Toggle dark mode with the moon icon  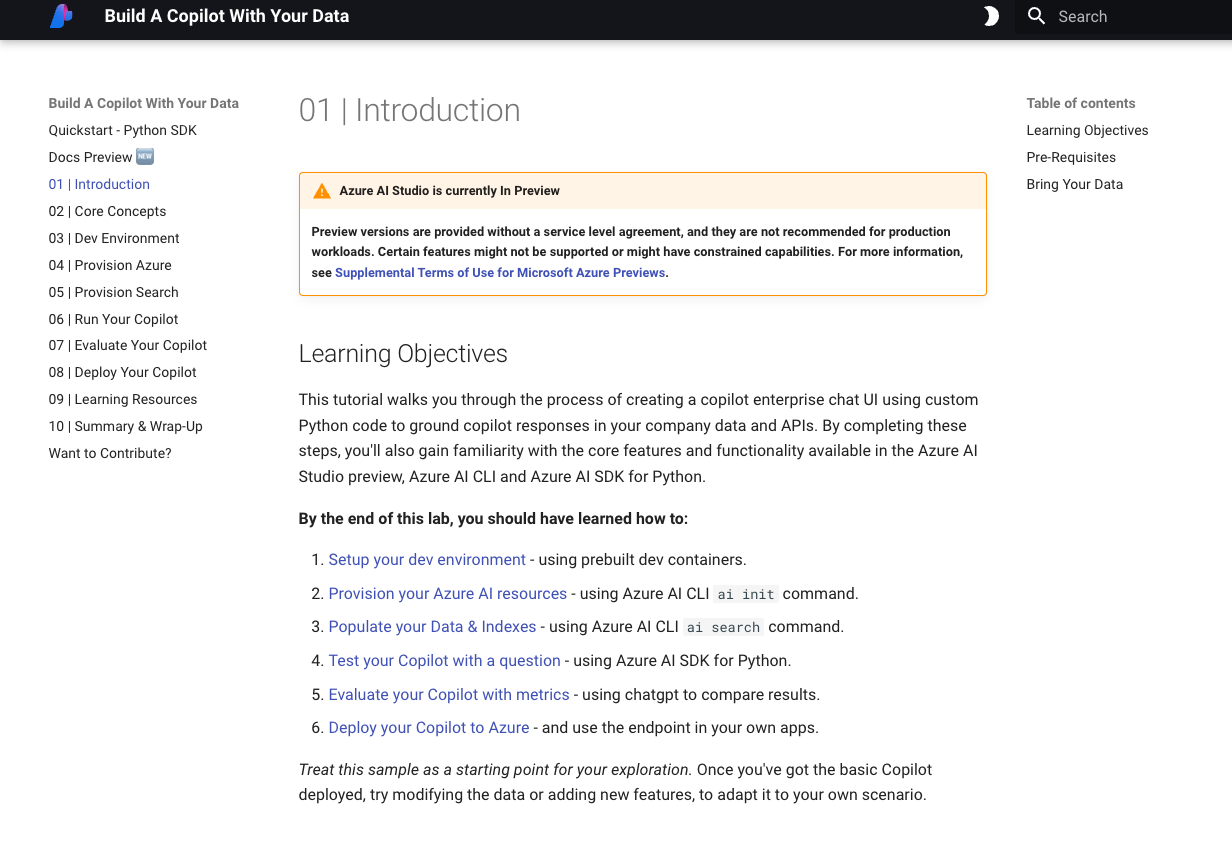tap(991, 16)
